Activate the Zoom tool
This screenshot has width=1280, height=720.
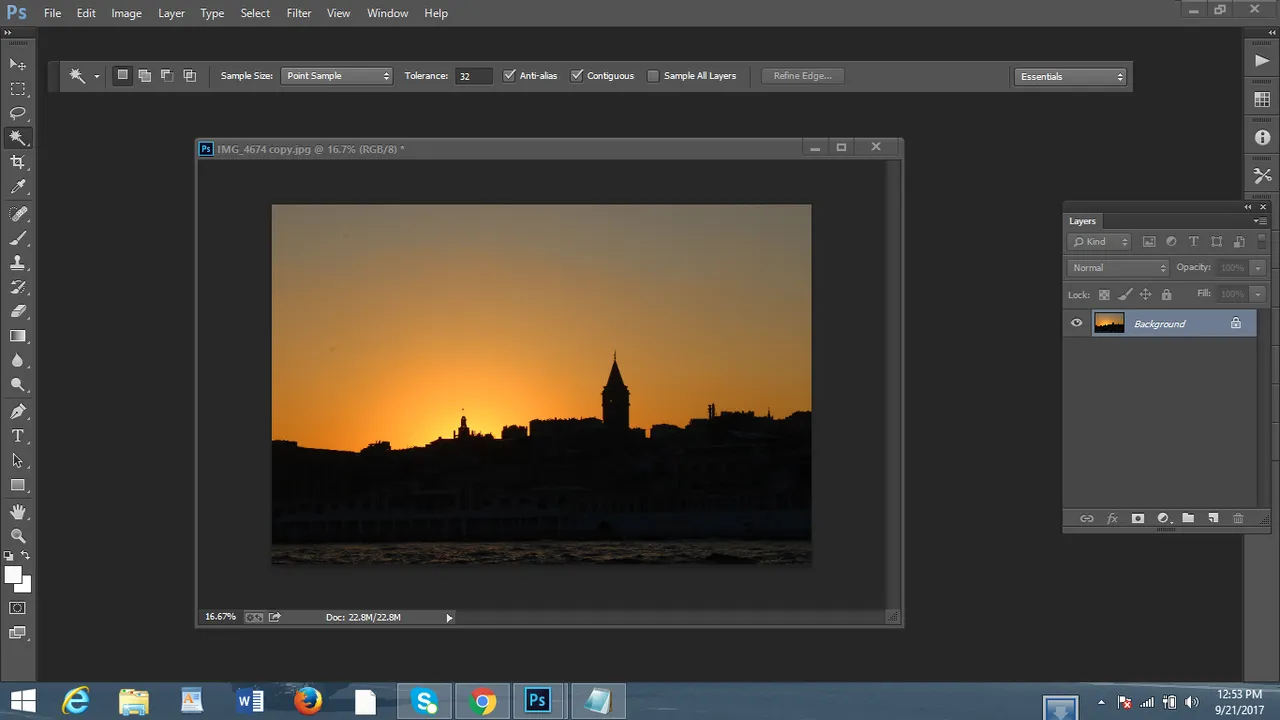18,536
